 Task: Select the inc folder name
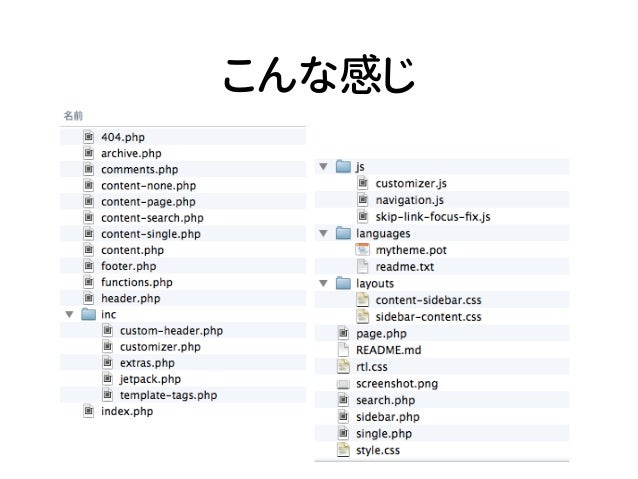(109, 315)
